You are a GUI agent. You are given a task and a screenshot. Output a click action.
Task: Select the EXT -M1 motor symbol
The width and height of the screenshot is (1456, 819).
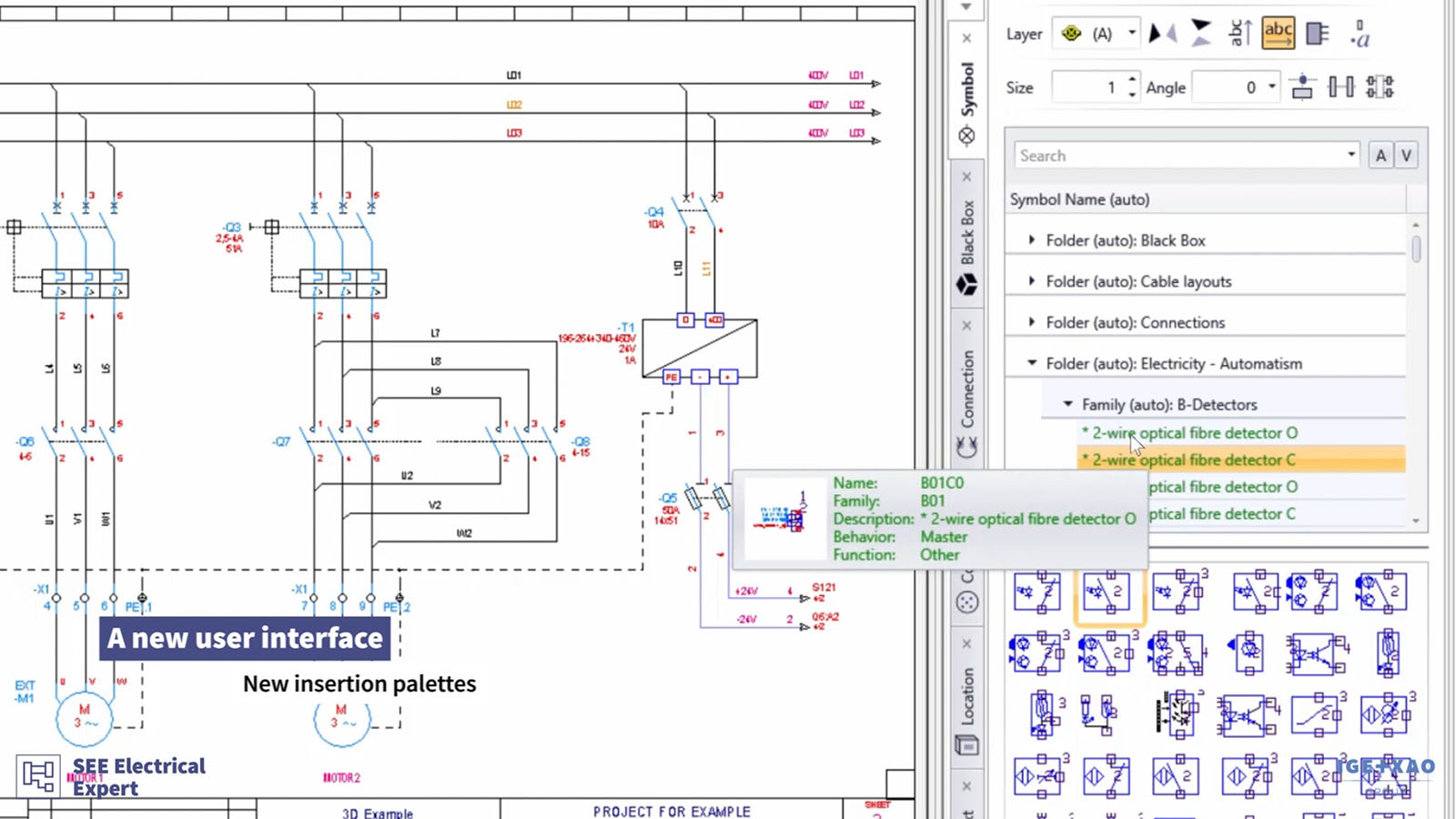pos(84,718)
